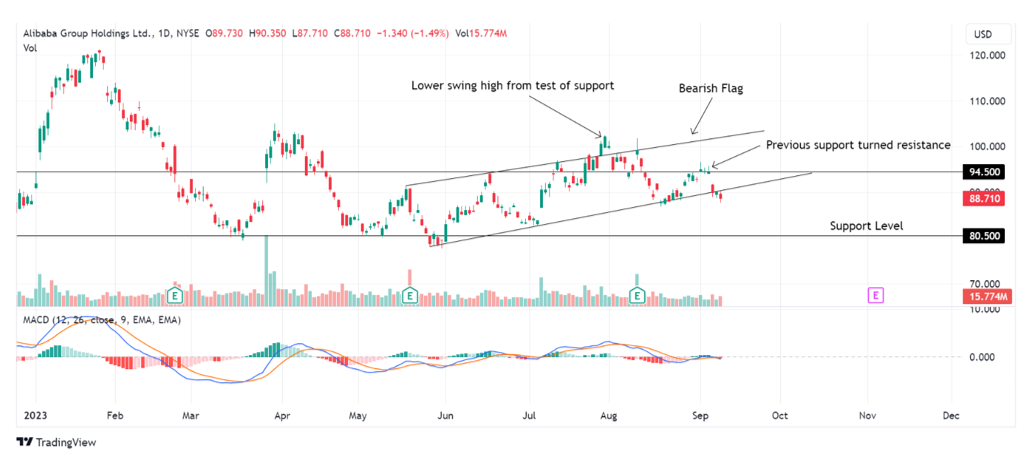Click the 10.000 MACD axis label
The width and height of the screenshot is (1036, 463).
point(986,310)
